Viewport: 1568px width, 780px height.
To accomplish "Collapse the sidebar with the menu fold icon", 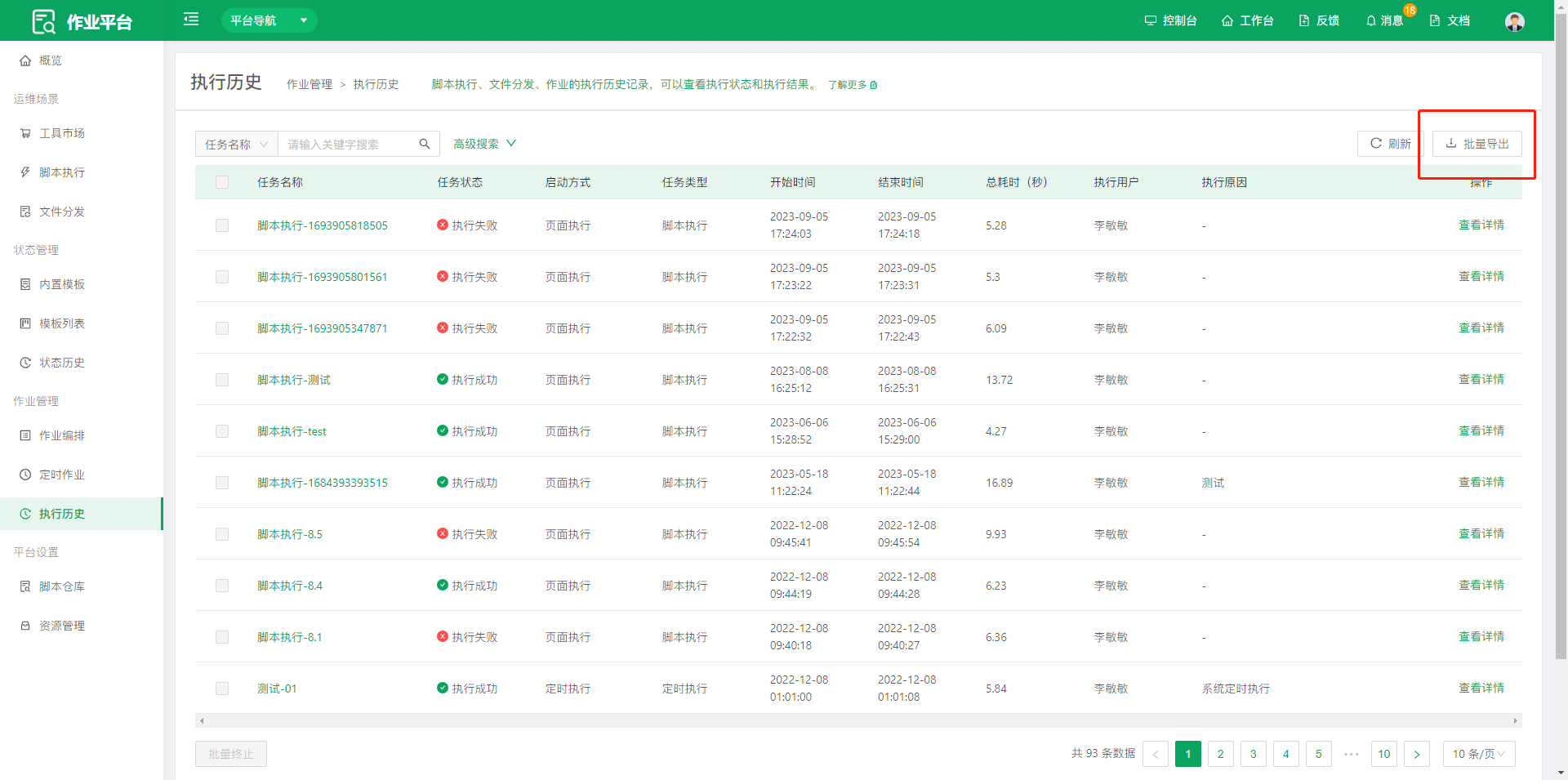I will point(191,19).
